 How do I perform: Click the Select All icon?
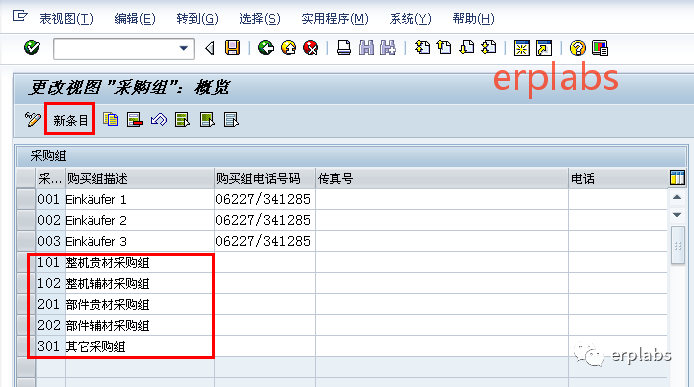point(182,120)
